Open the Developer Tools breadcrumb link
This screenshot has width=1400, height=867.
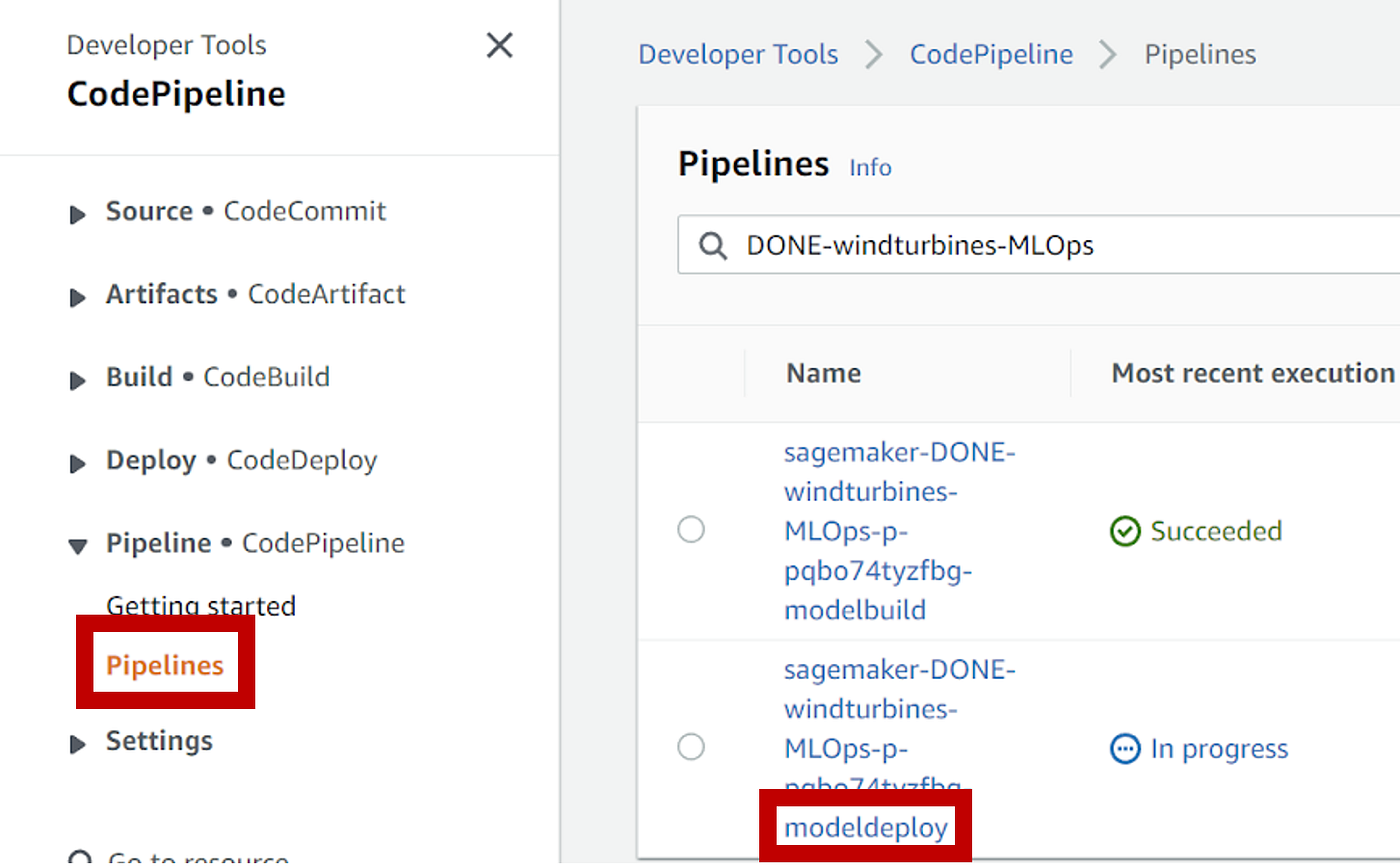[738, 55]
